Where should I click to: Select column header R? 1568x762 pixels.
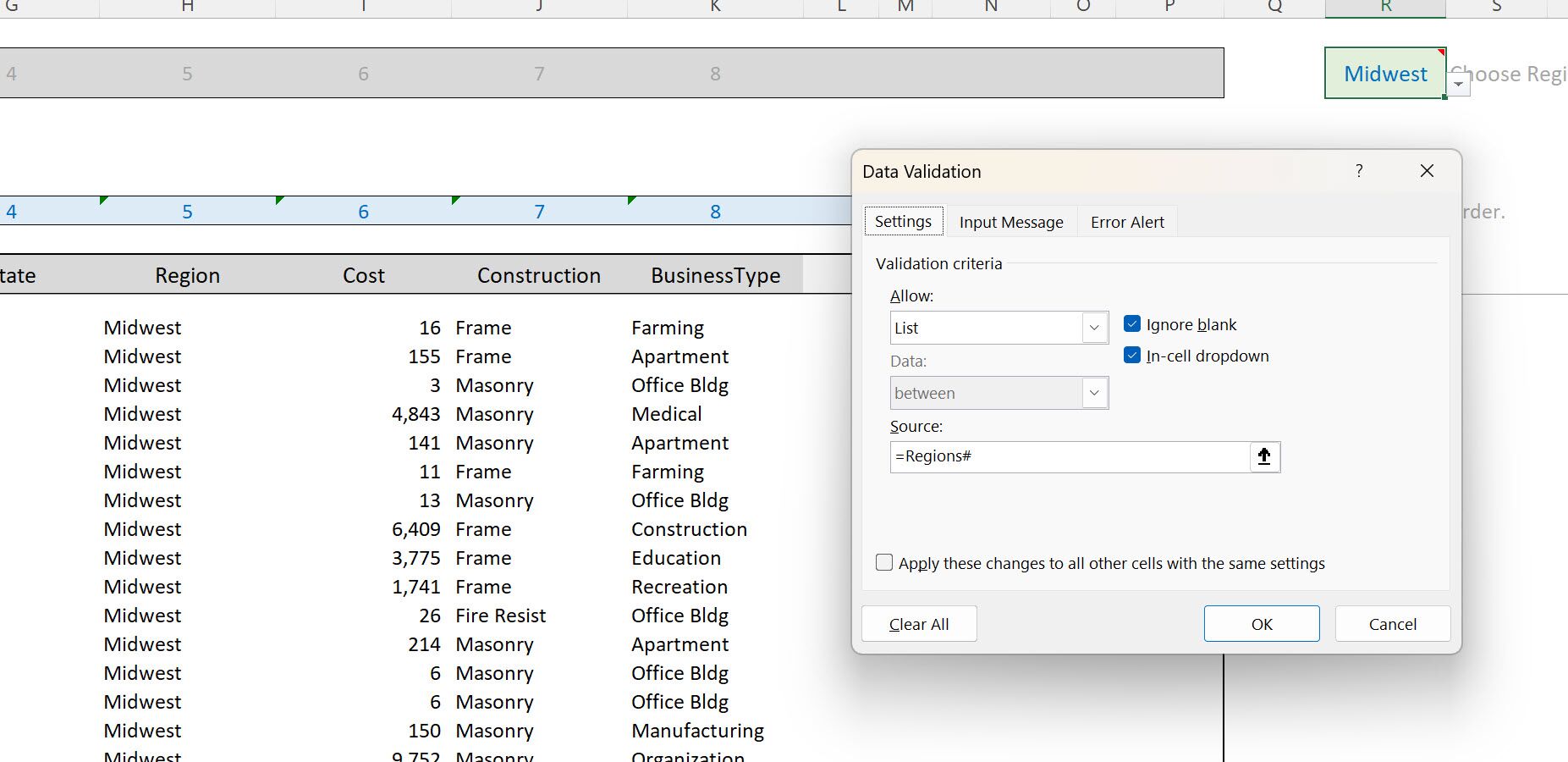tap(1384, 7)
